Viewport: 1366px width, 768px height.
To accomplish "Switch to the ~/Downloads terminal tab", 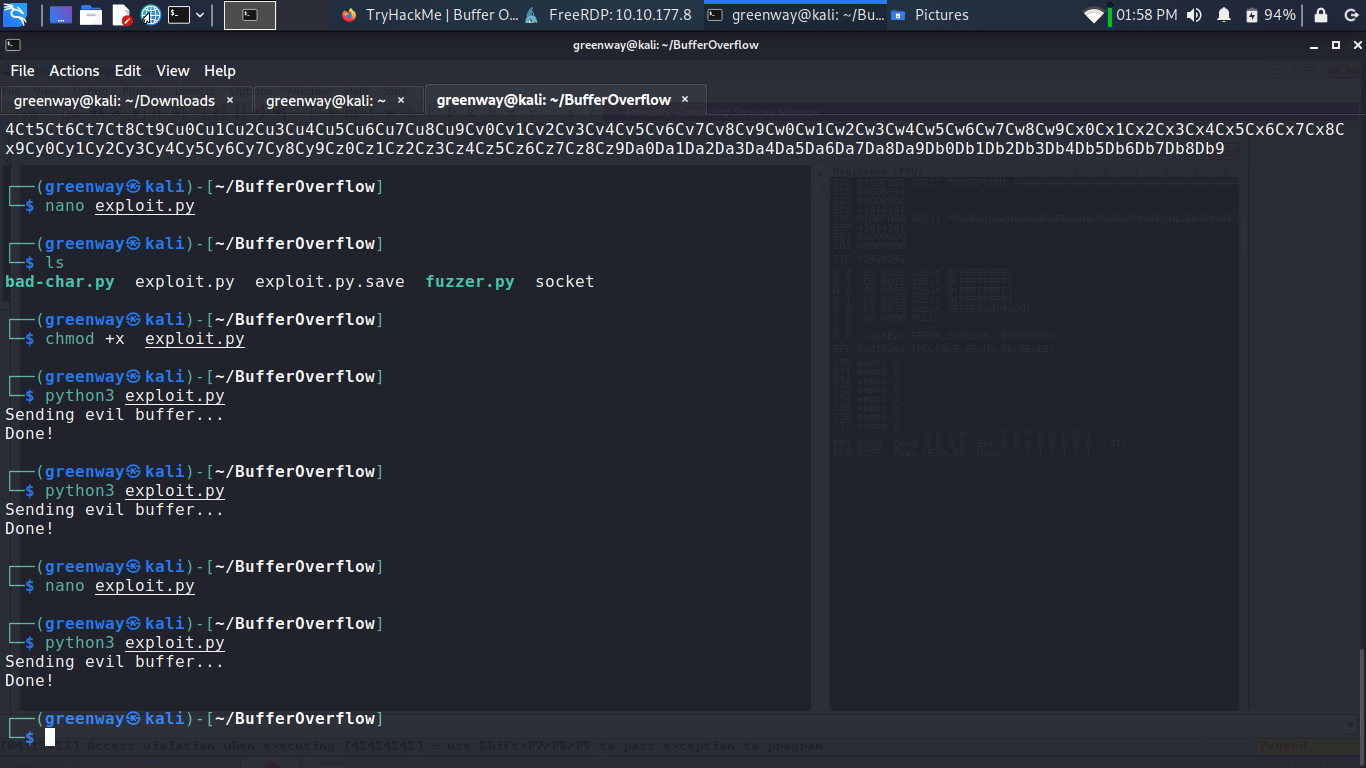I will [x=125, y=101].
